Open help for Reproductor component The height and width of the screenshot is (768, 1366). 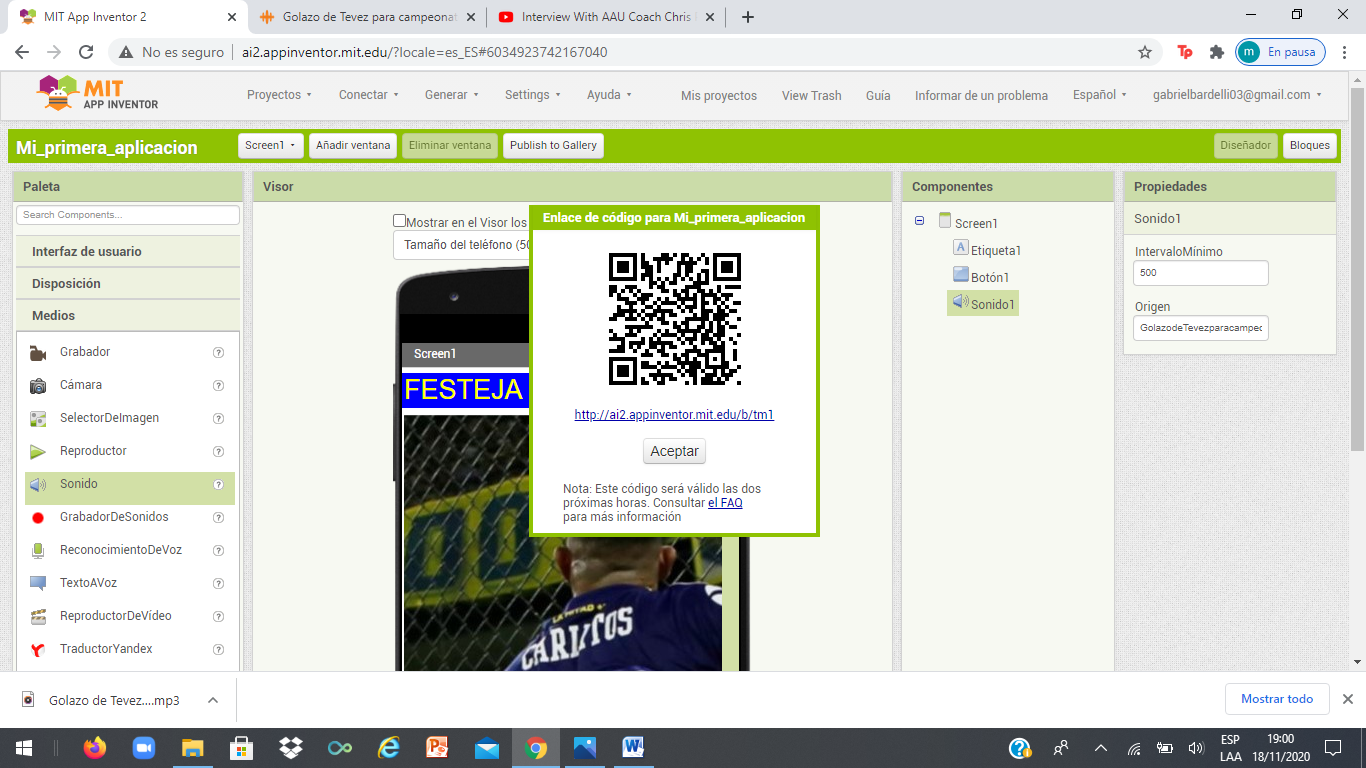coord(218,451)
